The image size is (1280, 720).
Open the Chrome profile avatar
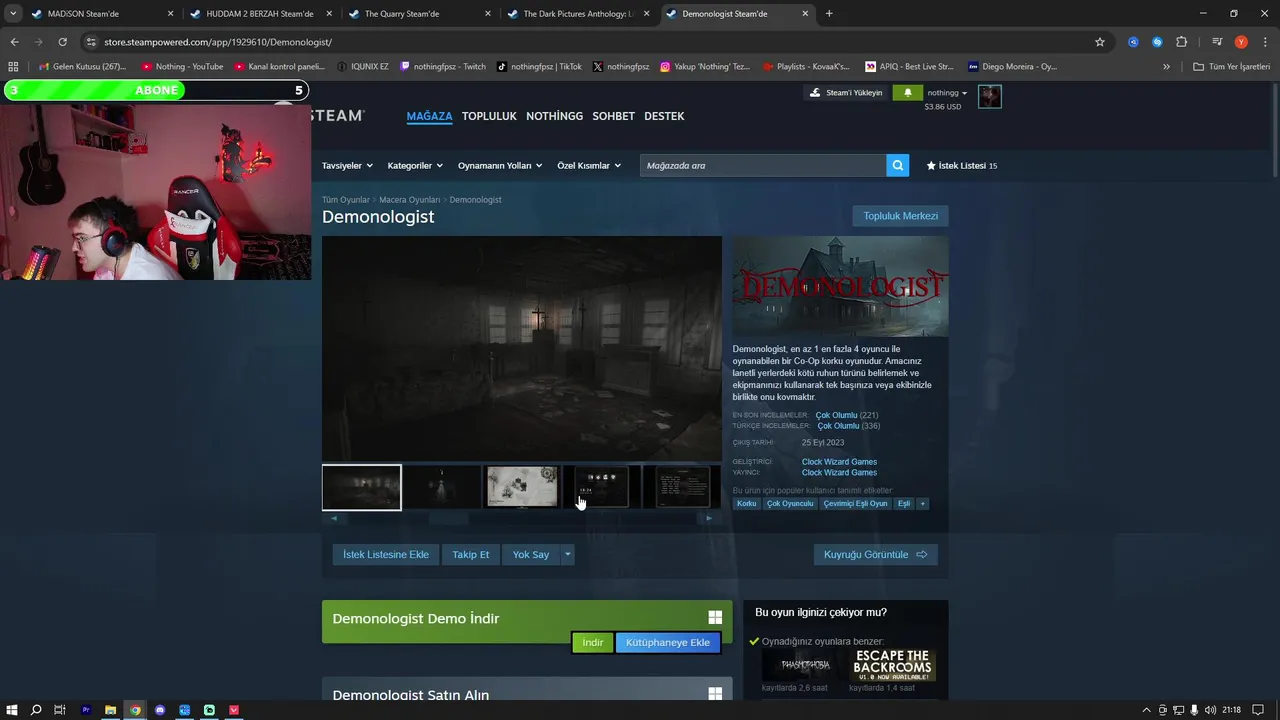point(1241,42)
